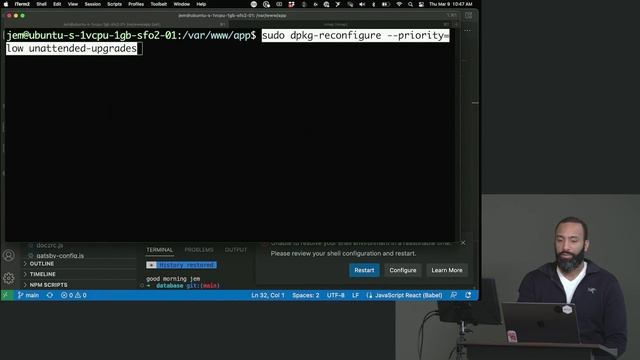Viewport: 640px width, 360px height.
Task: Open the Help menu
Action: pos(201,4)
